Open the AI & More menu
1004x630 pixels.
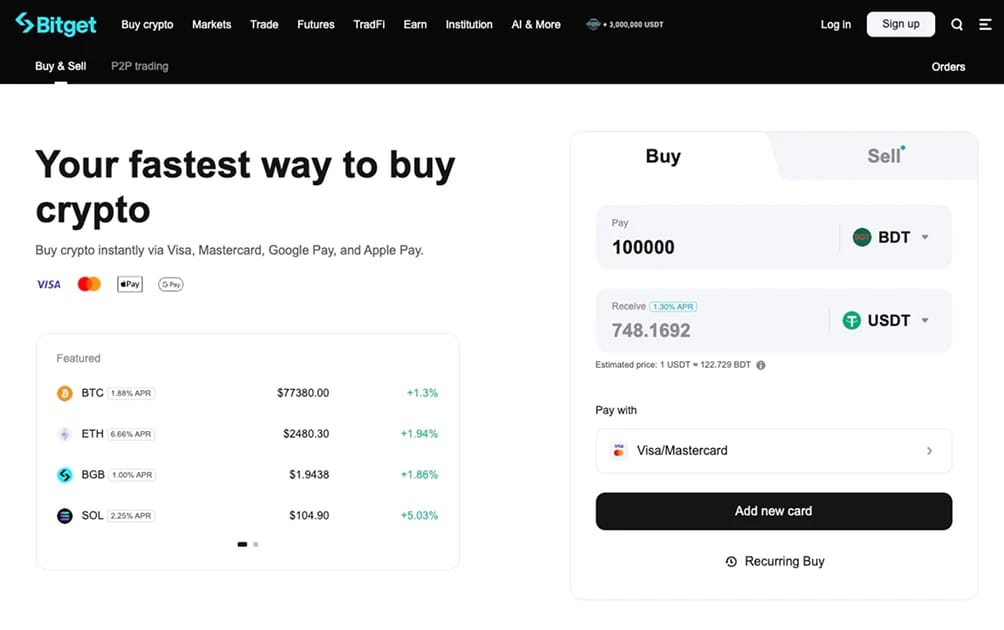[x=536, y=24]
